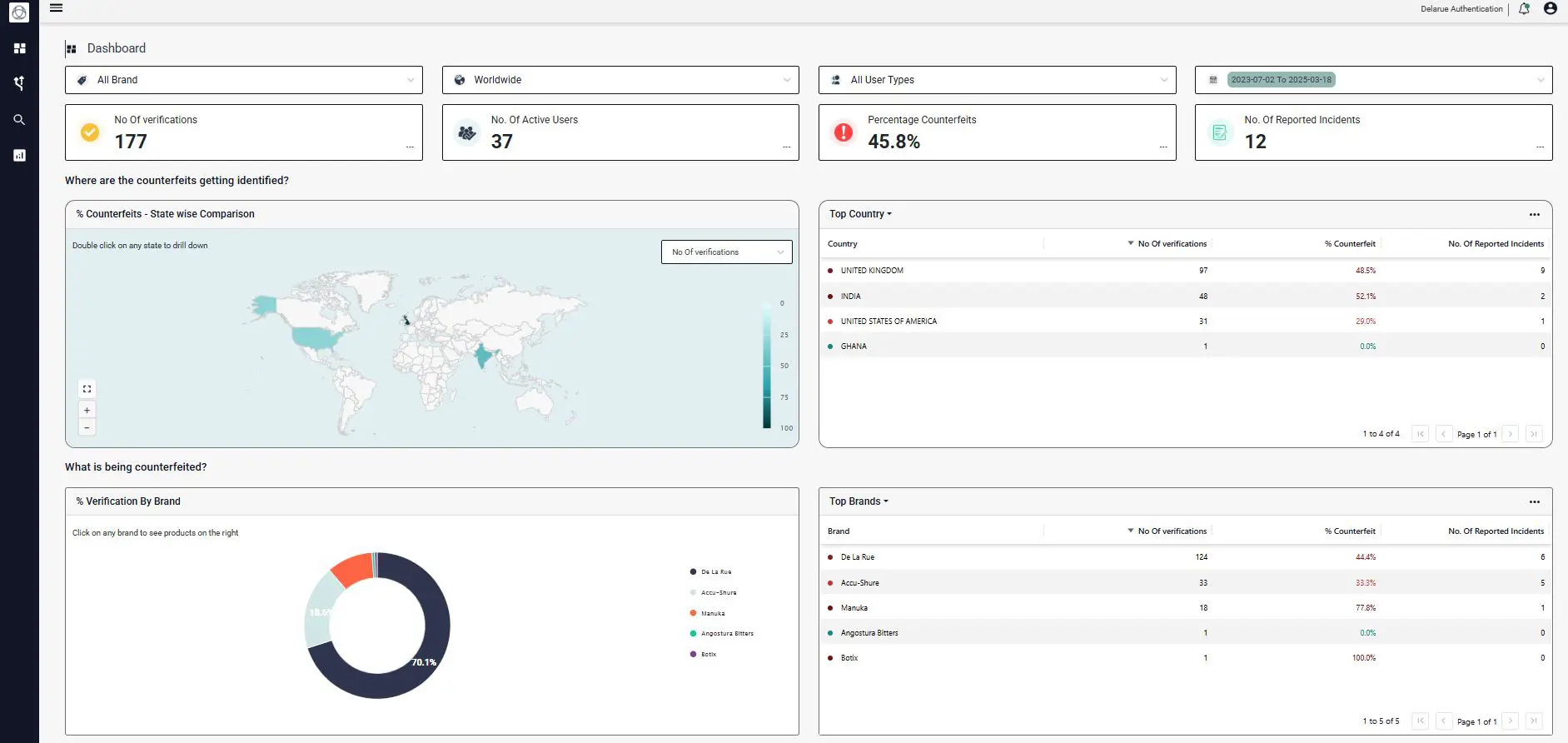Sort Top Country by % Counterfeit
The image size is (1568, 743).
[x=1350, y=244]
